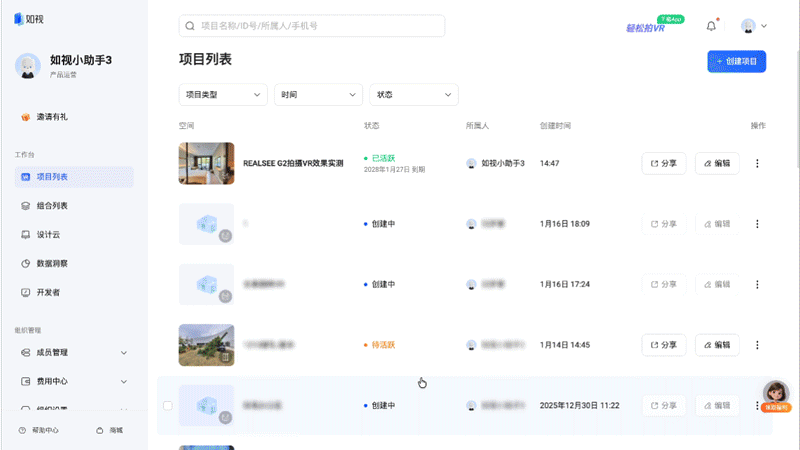Open more actions for 1月16日 18:09 row

click(x=757, y=224)
